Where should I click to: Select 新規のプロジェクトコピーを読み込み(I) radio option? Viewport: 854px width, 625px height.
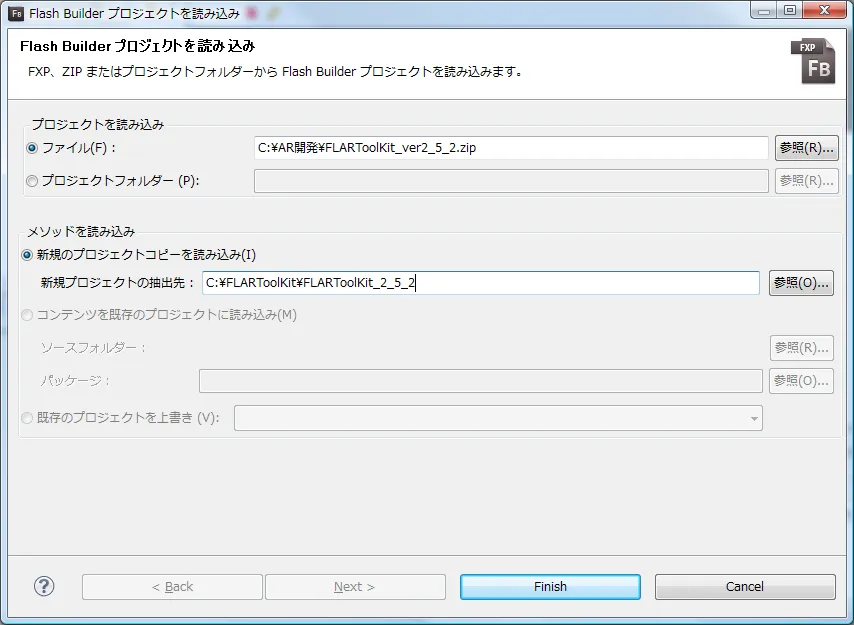pyautogui.click(x=27, y=255)
